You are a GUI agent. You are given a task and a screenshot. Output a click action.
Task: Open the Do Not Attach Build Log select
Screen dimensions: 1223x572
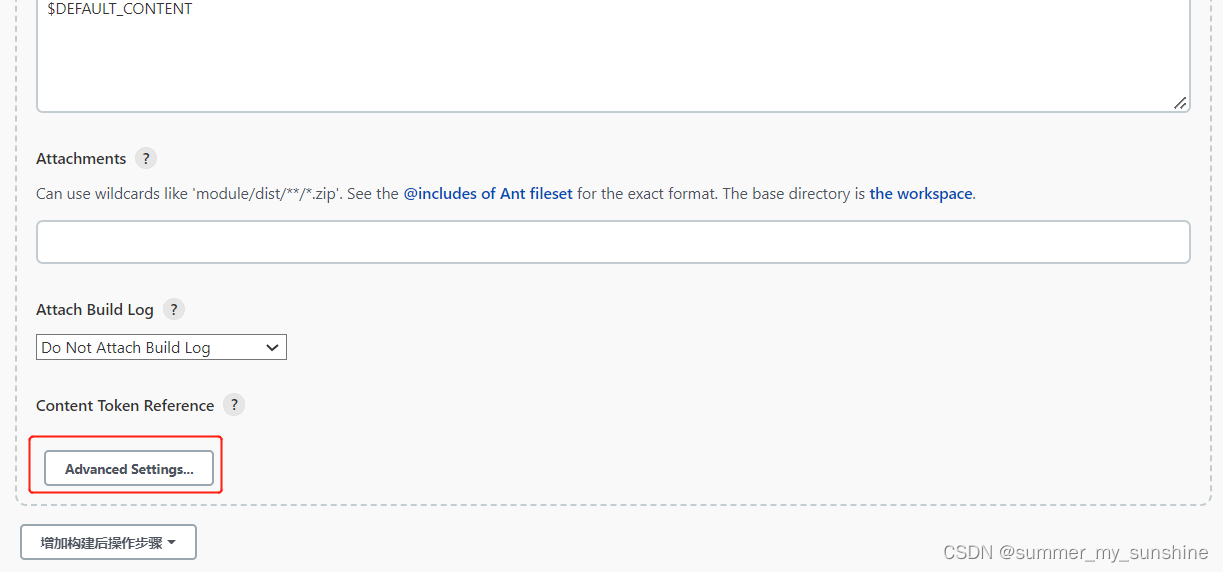(161, 348)
